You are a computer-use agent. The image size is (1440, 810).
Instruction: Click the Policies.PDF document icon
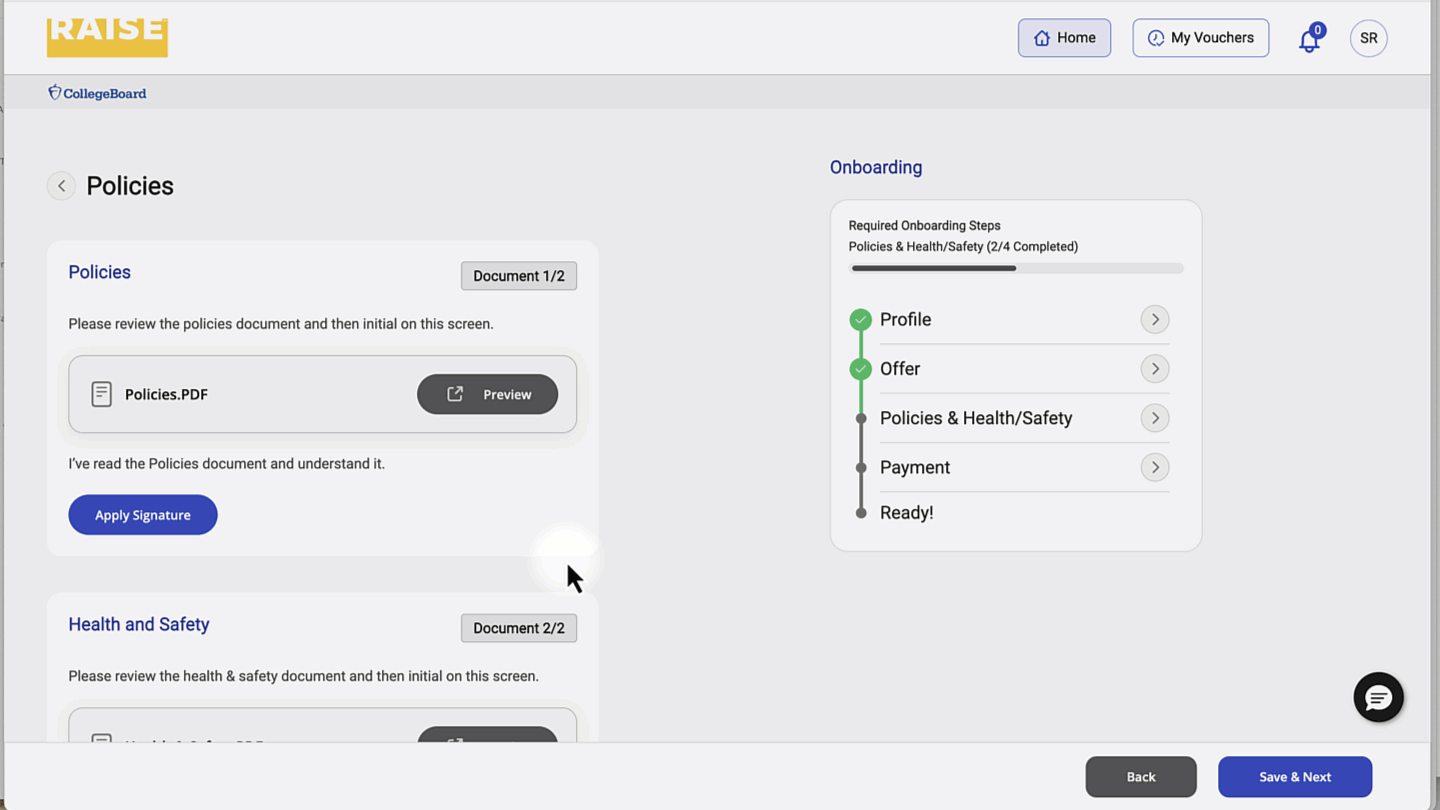101,394
